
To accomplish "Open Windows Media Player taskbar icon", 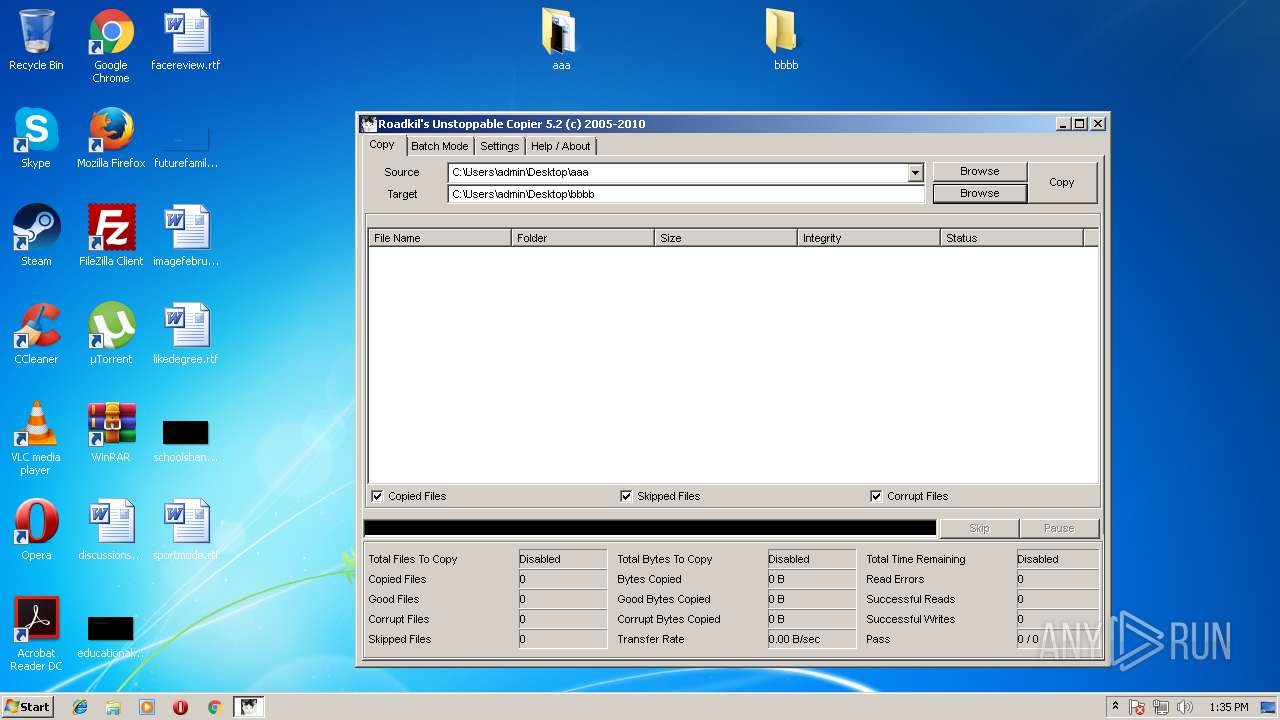I will tap(147, 707).
